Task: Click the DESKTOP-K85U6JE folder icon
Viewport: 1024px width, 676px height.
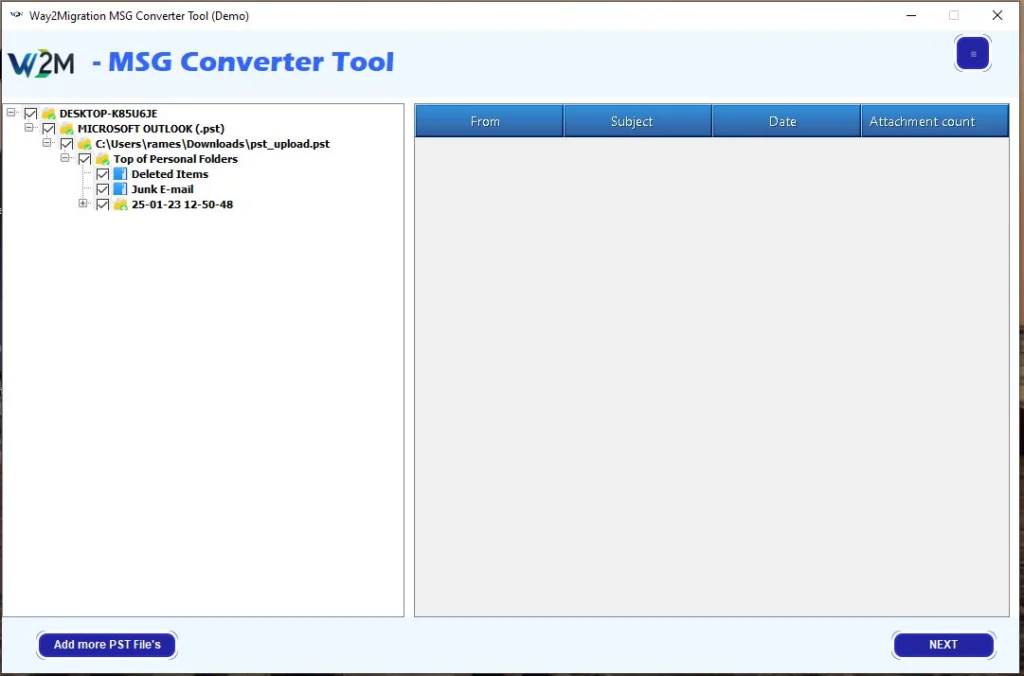Action: pyautogui.click(x=48, y=114)
